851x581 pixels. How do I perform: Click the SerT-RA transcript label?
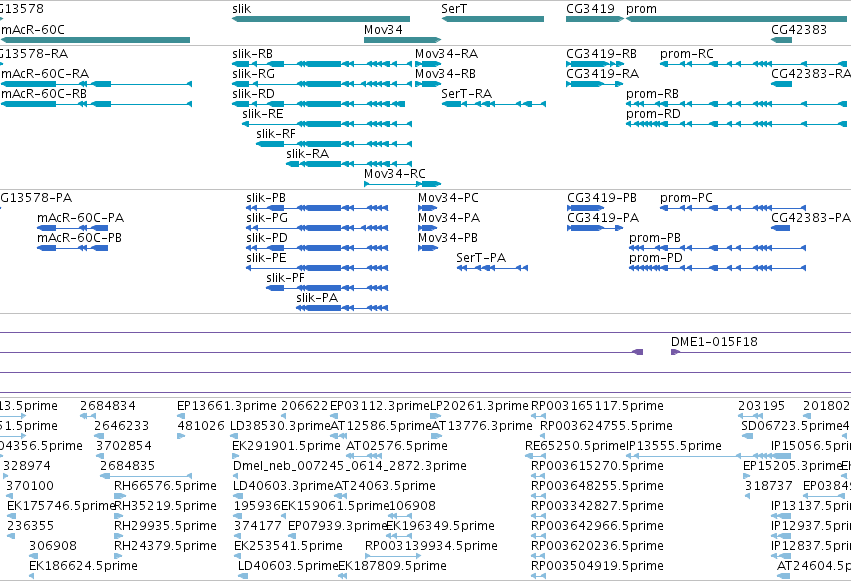click(466, 94)
